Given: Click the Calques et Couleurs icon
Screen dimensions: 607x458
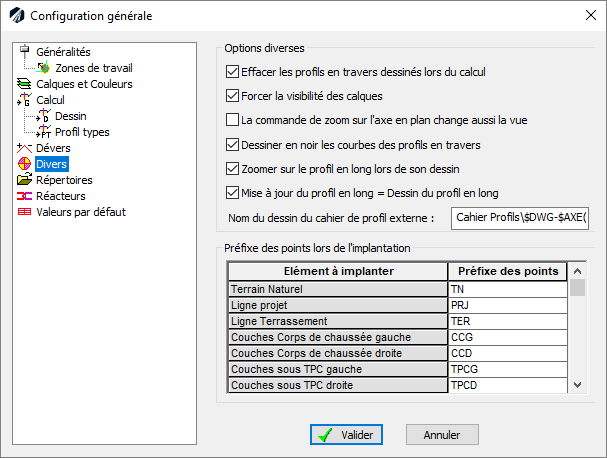Looking at the screenshot, I should 25,84.
